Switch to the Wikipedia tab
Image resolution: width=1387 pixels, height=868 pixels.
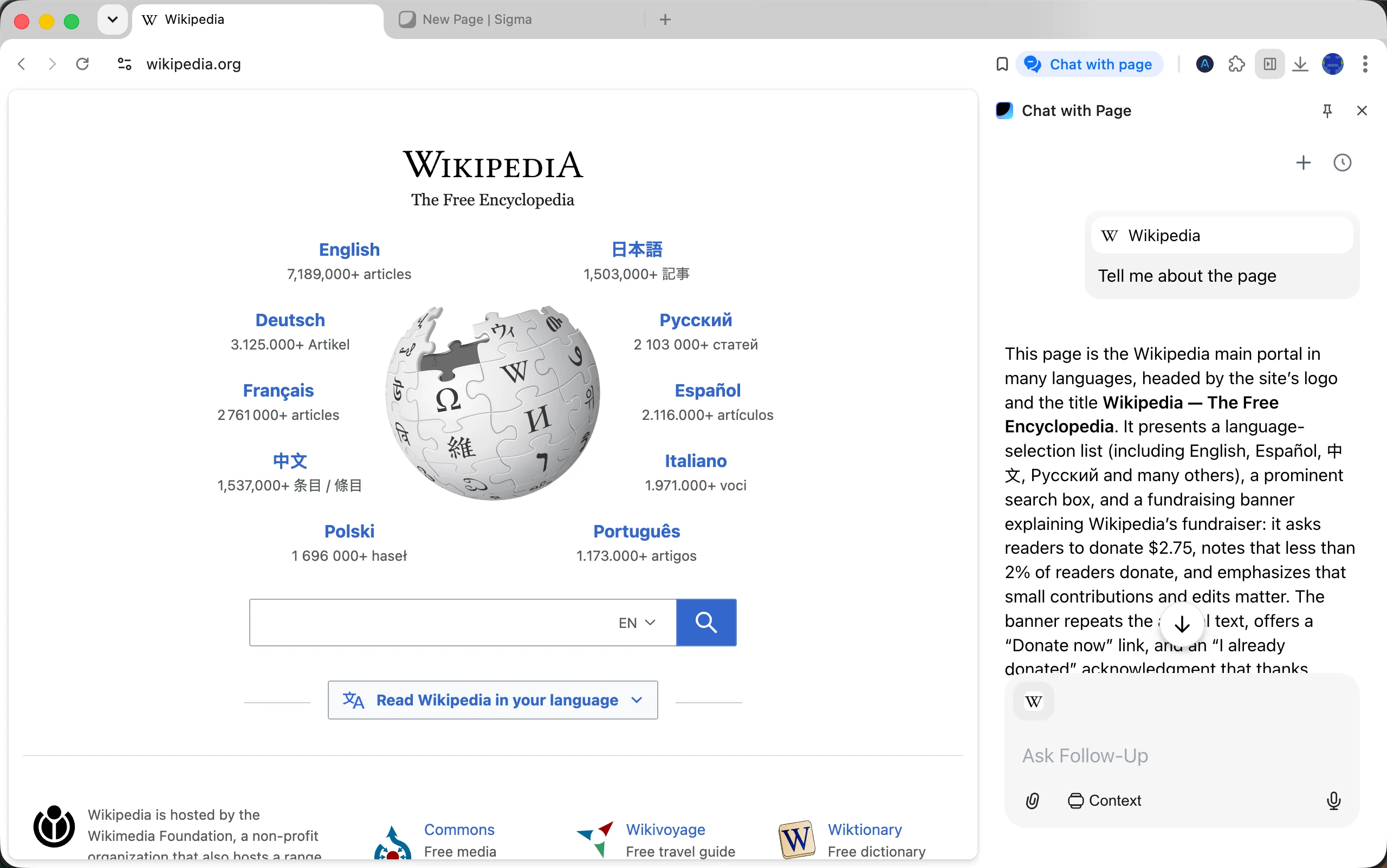[x=258, y=20]
